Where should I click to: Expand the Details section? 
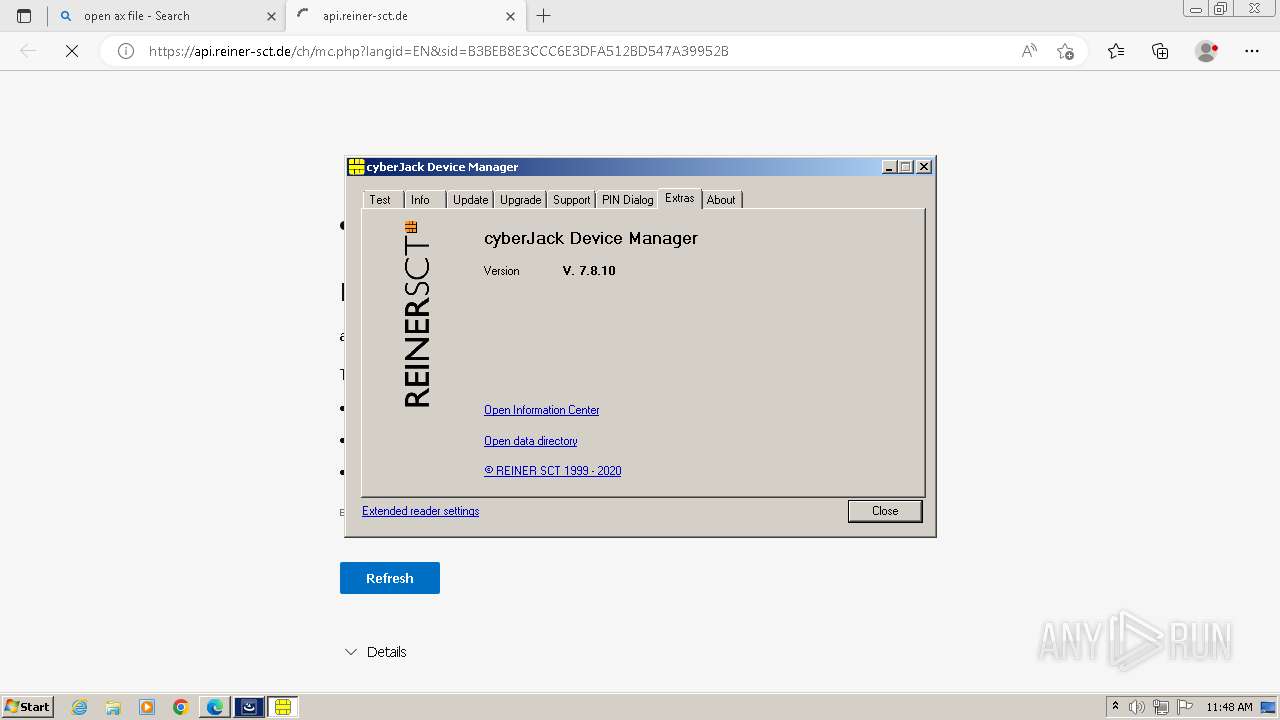coord(376,652)
